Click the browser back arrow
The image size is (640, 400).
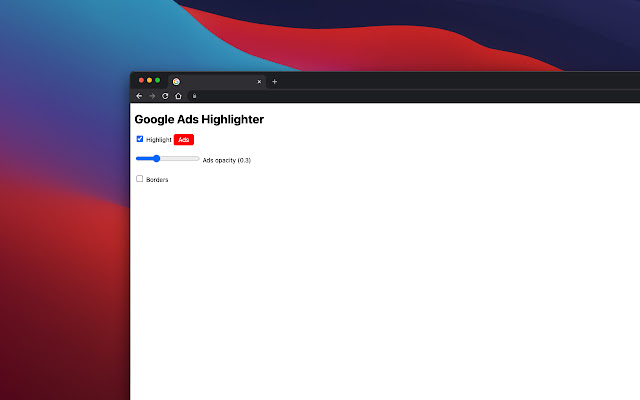point(139,96)
